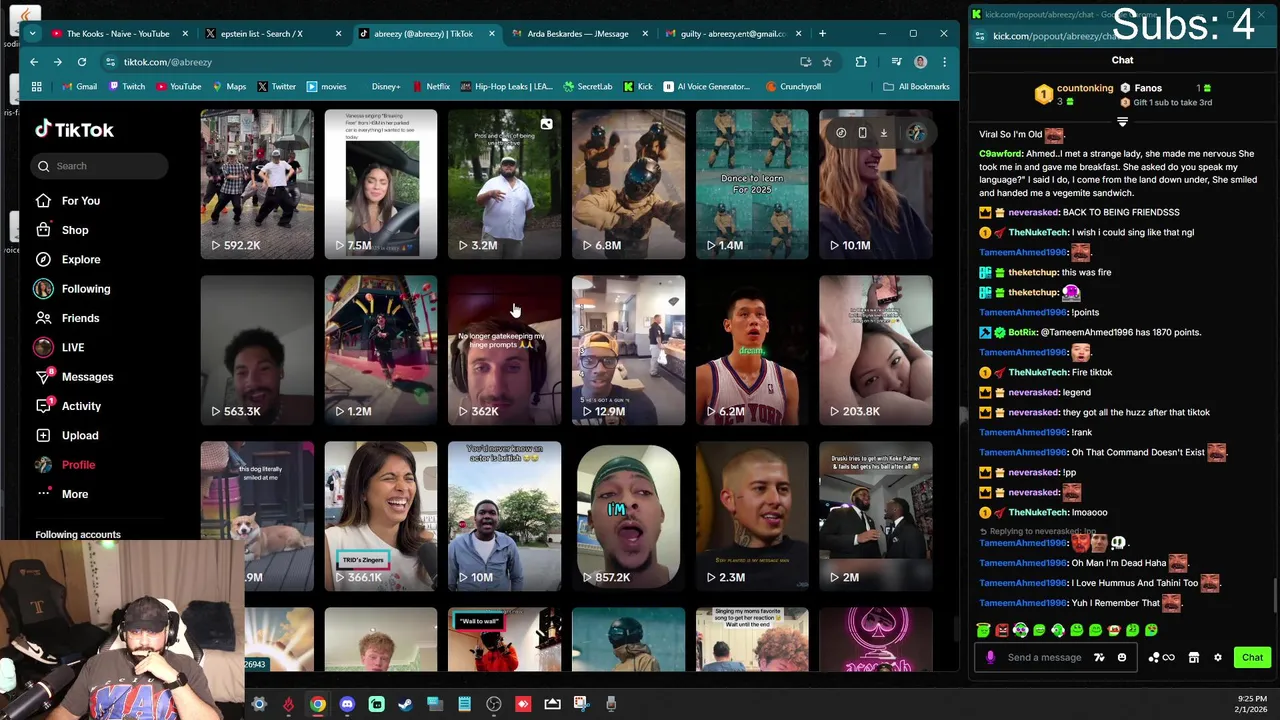Open shop icon in Kick chat
Image resolution: width=1280 pixels, height=720 pixels.
(x=1193, y=658)
